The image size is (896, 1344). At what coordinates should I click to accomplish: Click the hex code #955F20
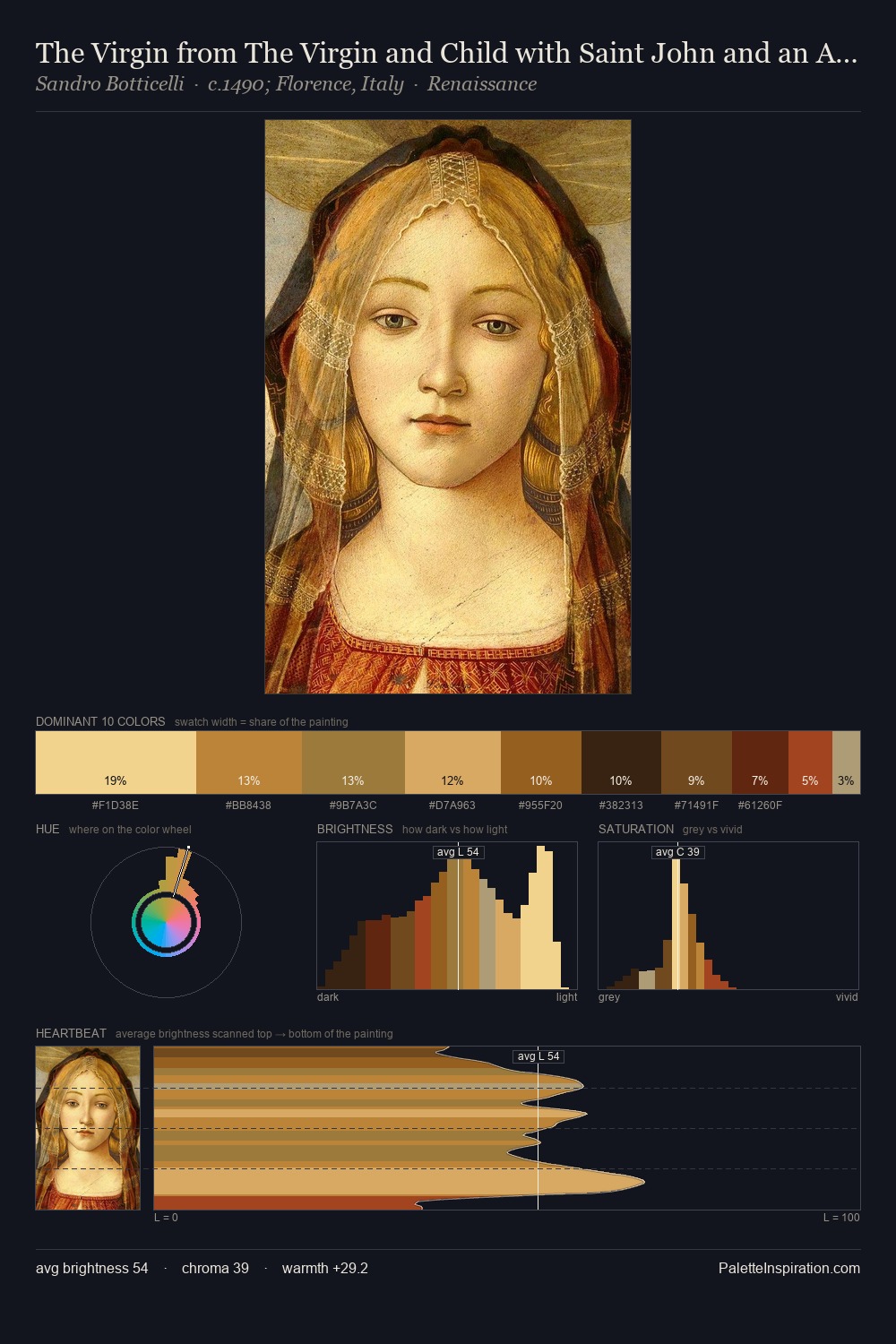(x=540, y=806)
